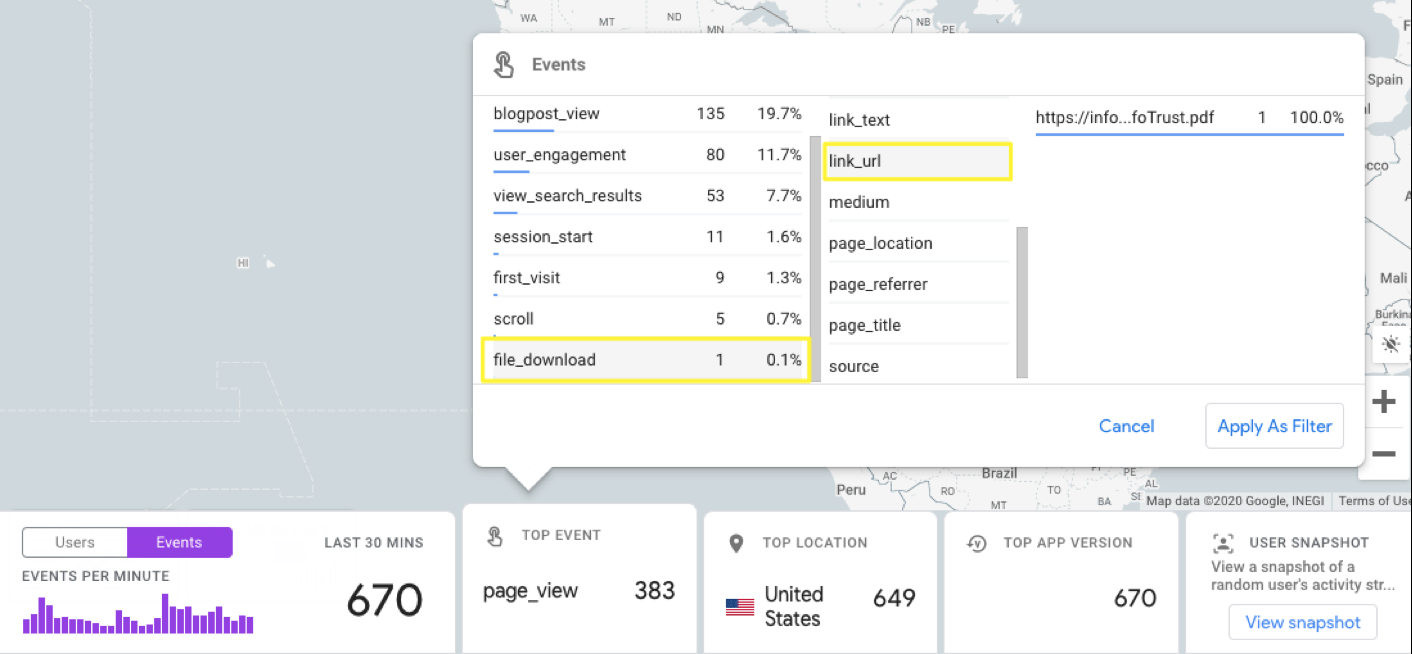Click the View snapshot button

click(x=1302, y=621)
